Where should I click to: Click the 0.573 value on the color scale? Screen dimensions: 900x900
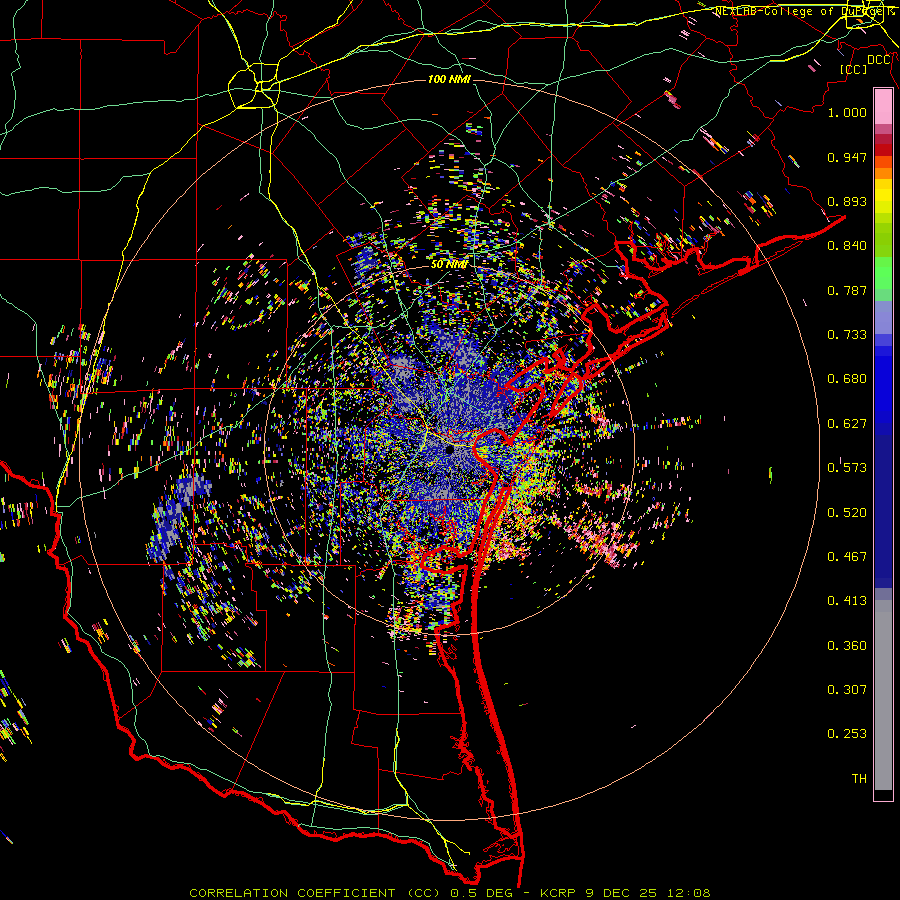coord(847,468)
